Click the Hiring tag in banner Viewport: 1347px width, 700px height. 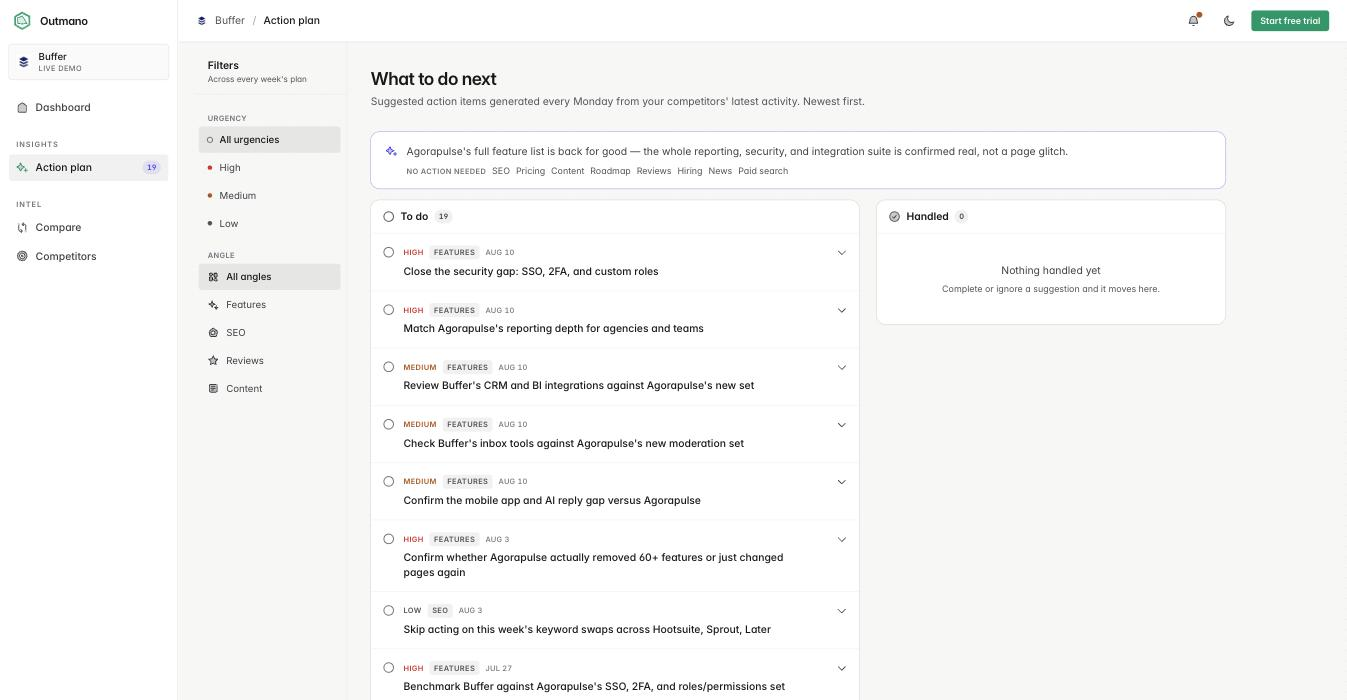[690, 172]
